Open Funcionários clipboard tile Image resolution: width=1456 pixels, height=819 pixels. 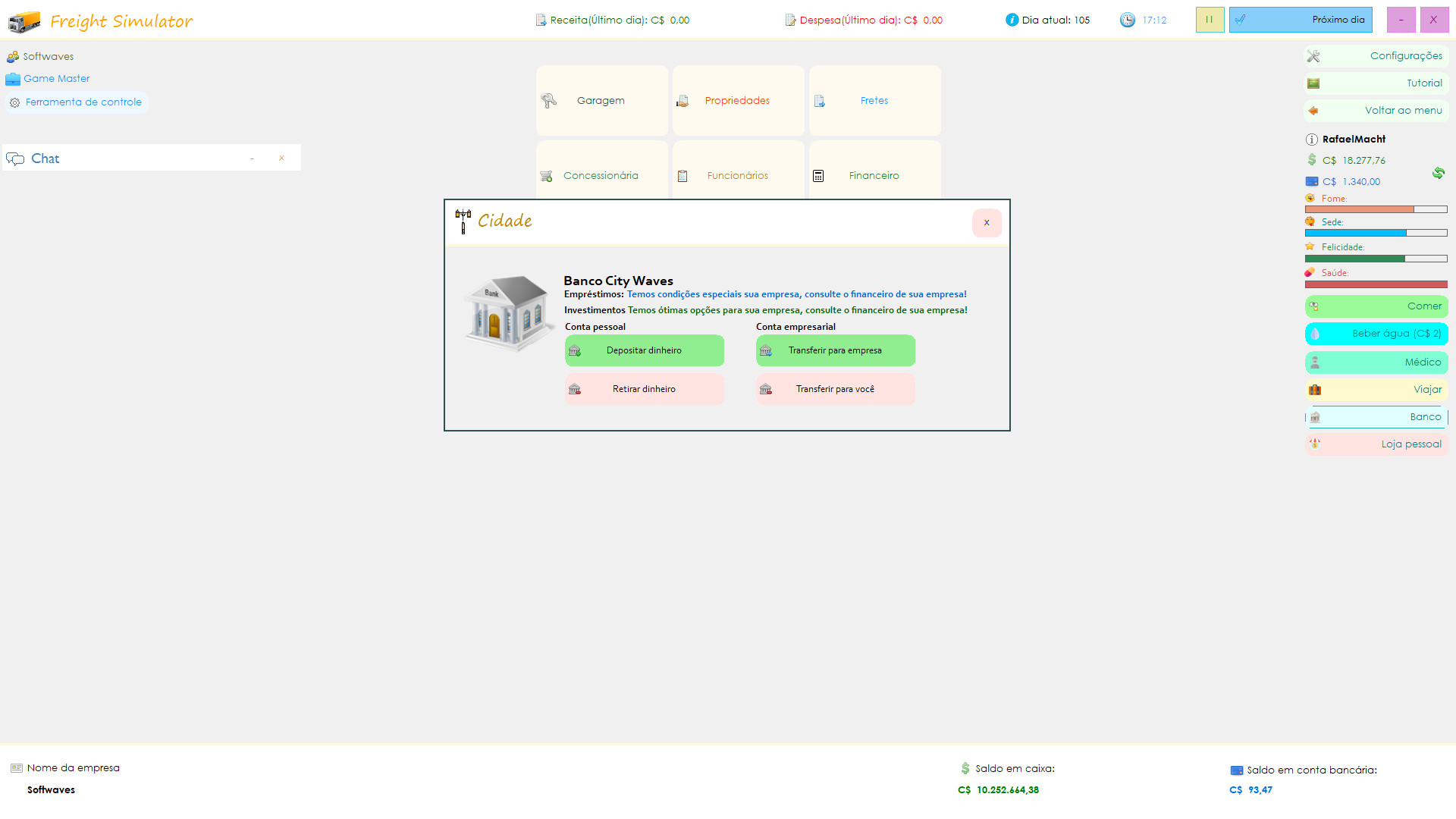tap(737, 174)
